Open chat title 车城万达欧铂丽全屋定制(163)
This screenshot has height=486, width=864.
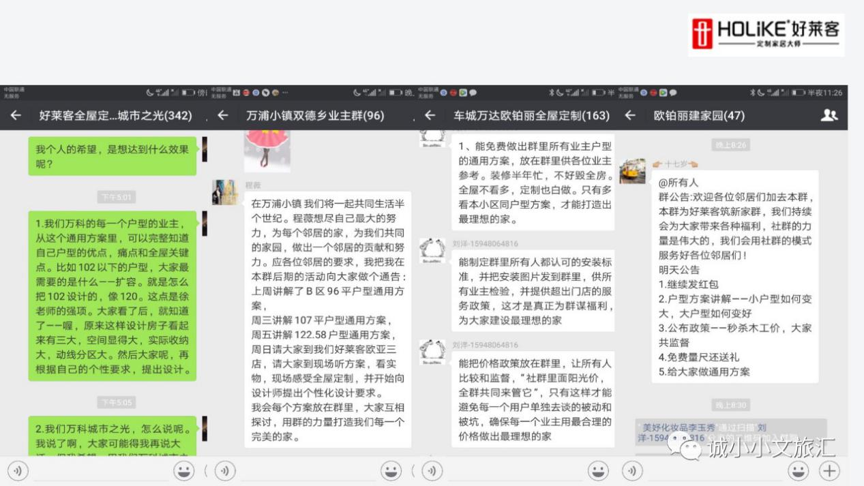tap(531, 116)
